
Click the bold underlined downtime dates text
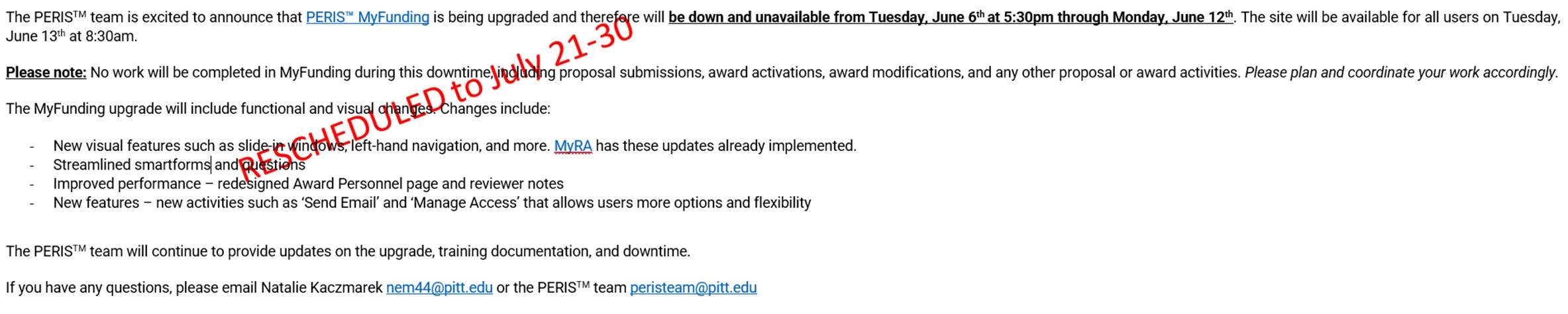click(951, 18)
